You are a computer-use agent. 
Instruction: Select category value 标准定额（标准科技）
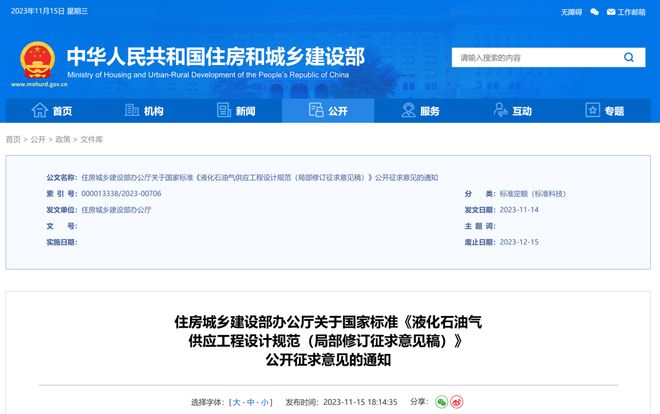tap(532, 194)
